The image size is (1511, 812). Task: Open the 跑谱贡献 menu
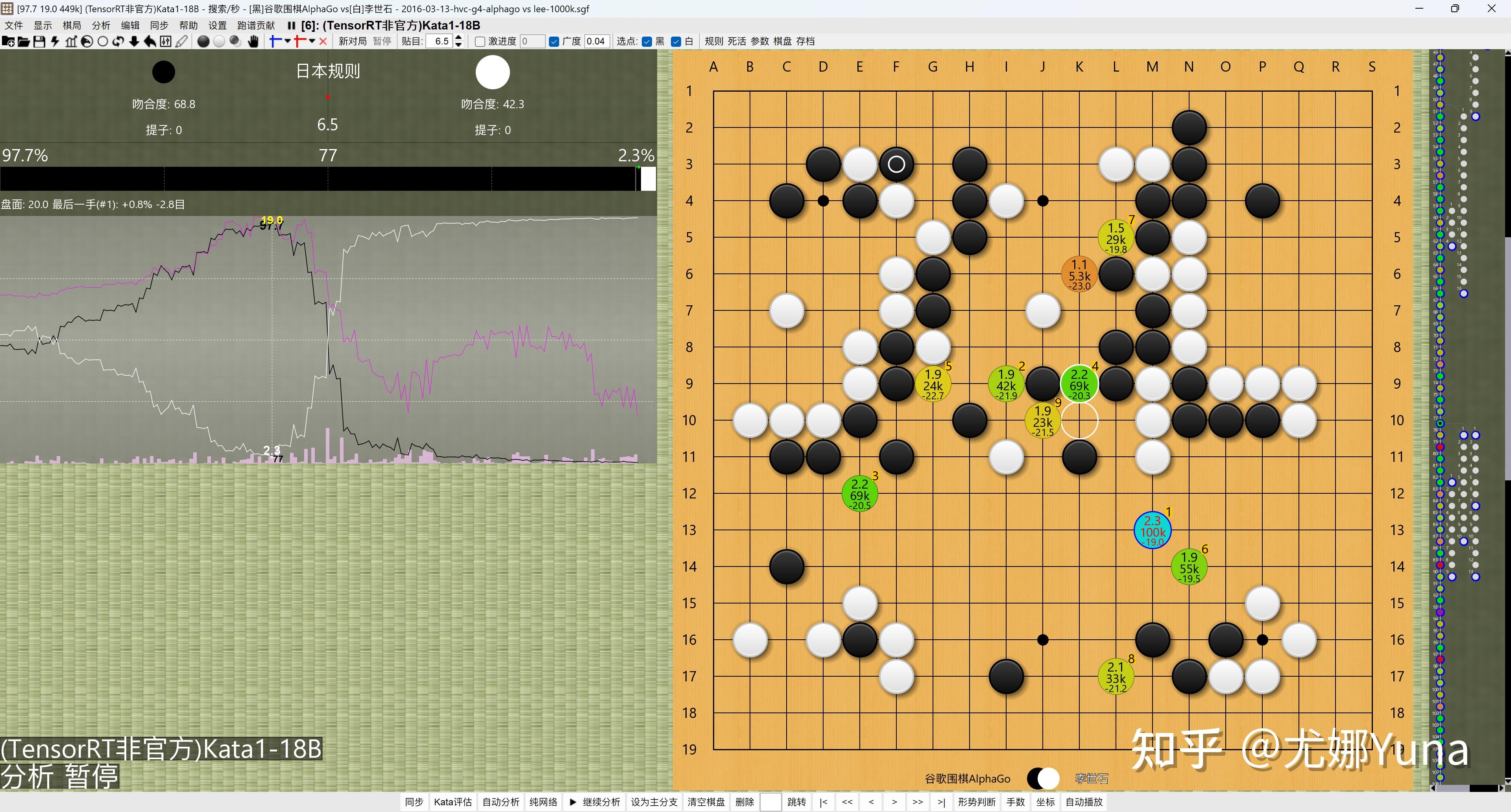(256, 25)
